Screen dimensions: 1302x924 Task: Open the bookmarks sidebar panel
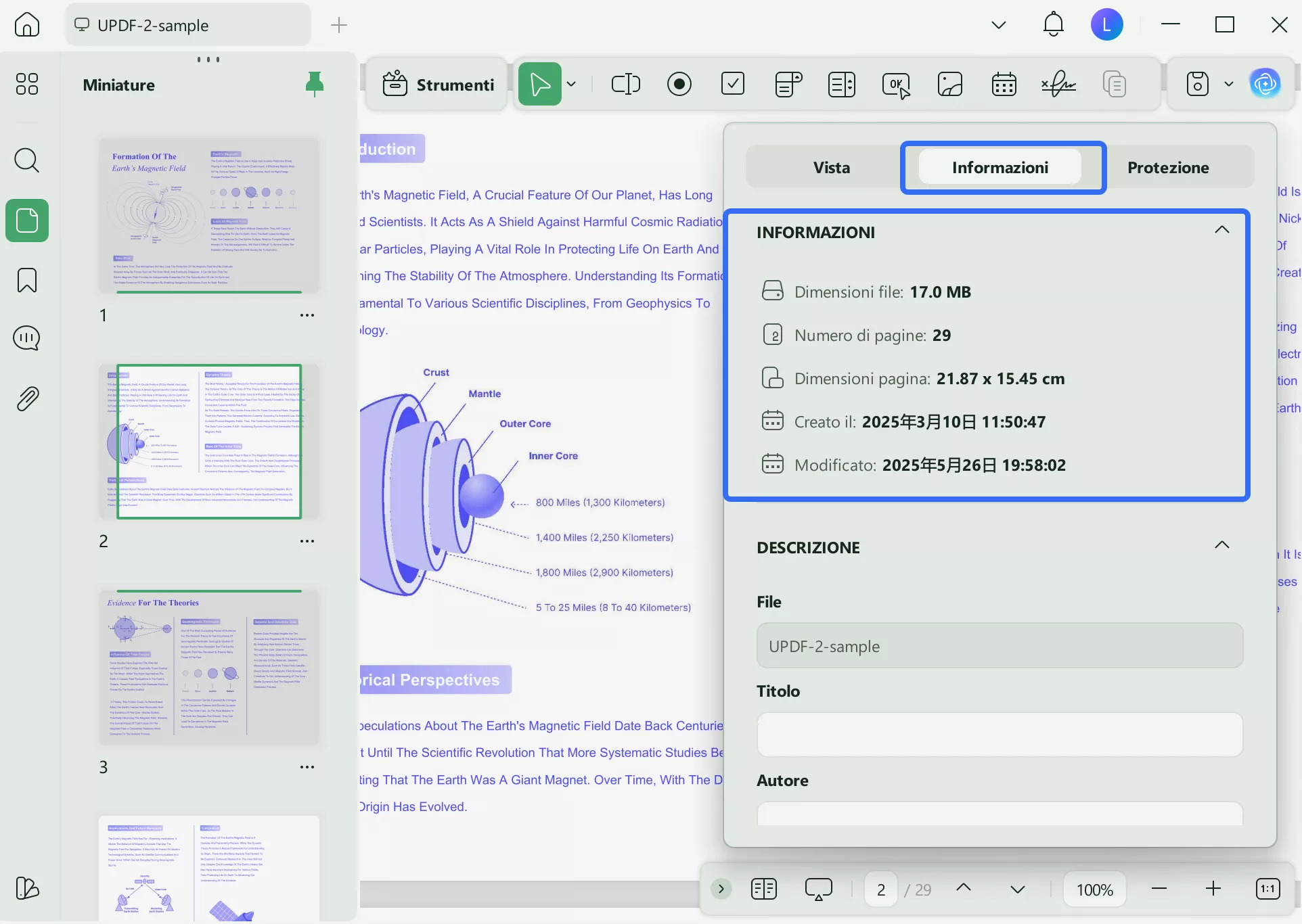[x=27, y=280]
